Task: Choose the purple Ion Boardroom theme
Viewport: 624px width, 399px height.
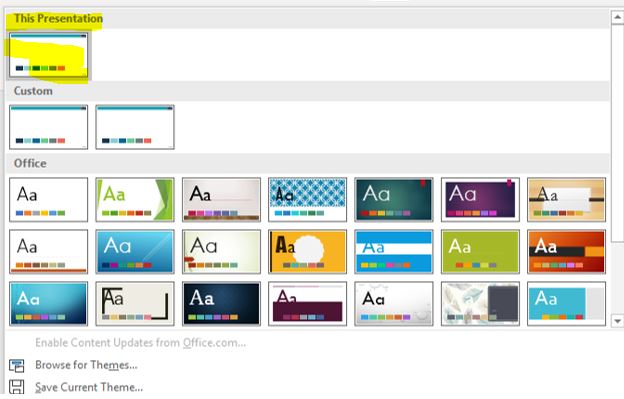Action: click(x=480, y=200)
